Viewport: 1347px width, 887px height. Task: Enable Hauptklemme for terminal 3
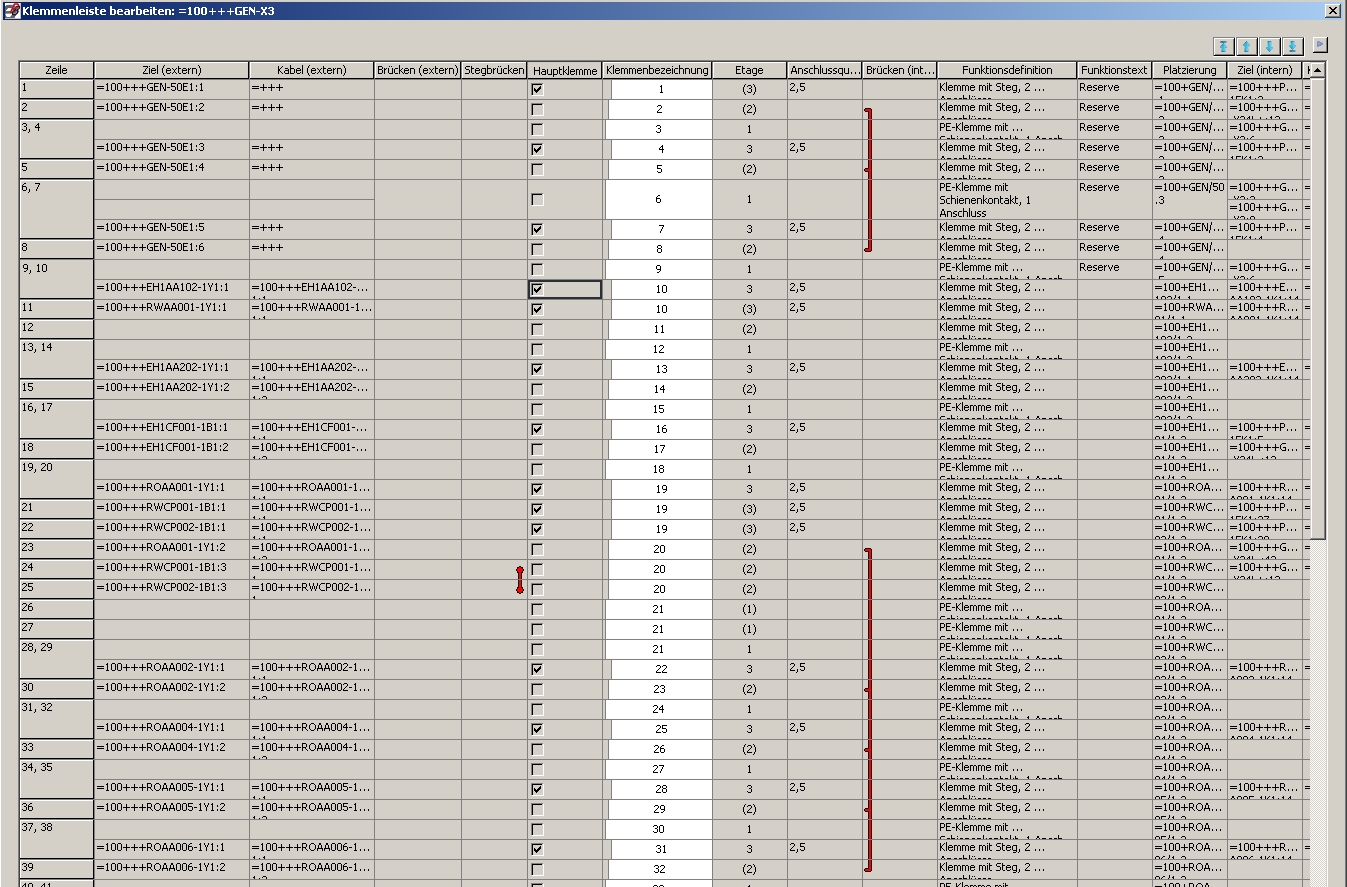pos(537,130)
